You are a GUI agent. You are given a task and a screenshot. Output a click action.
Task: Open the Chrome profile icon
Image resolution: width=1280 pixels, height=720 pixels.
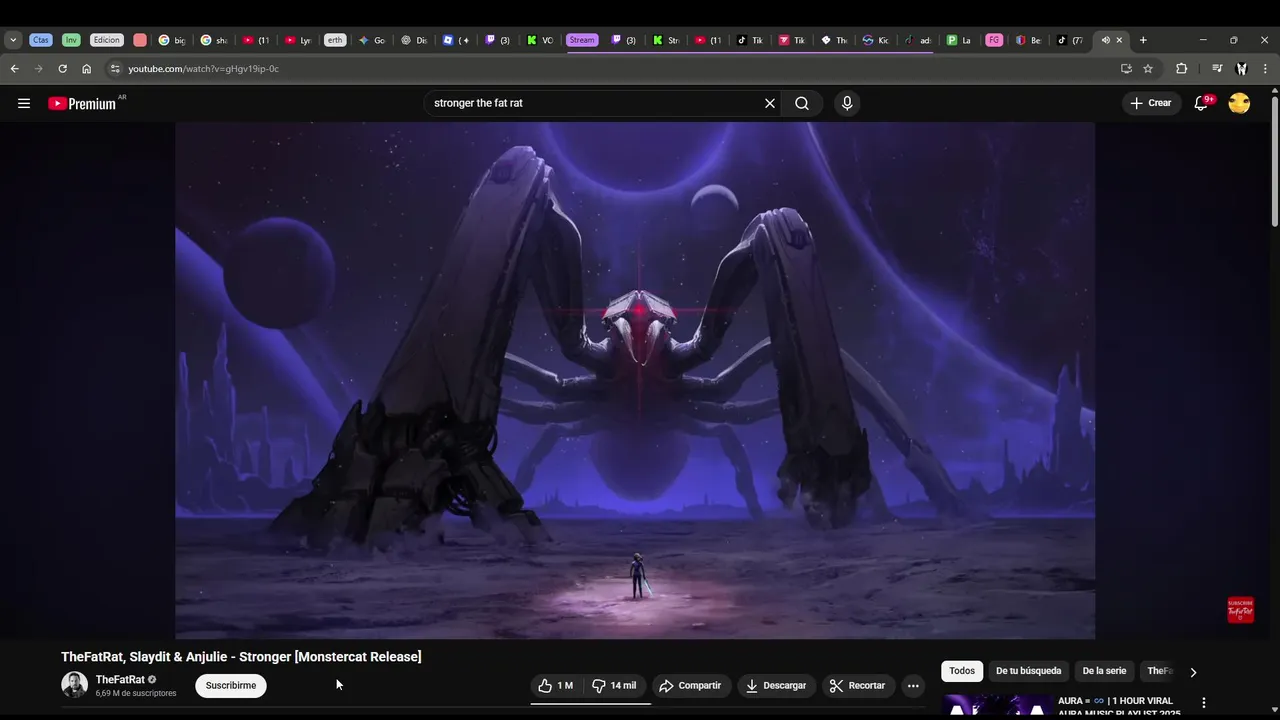click(x=1241, y=69)
